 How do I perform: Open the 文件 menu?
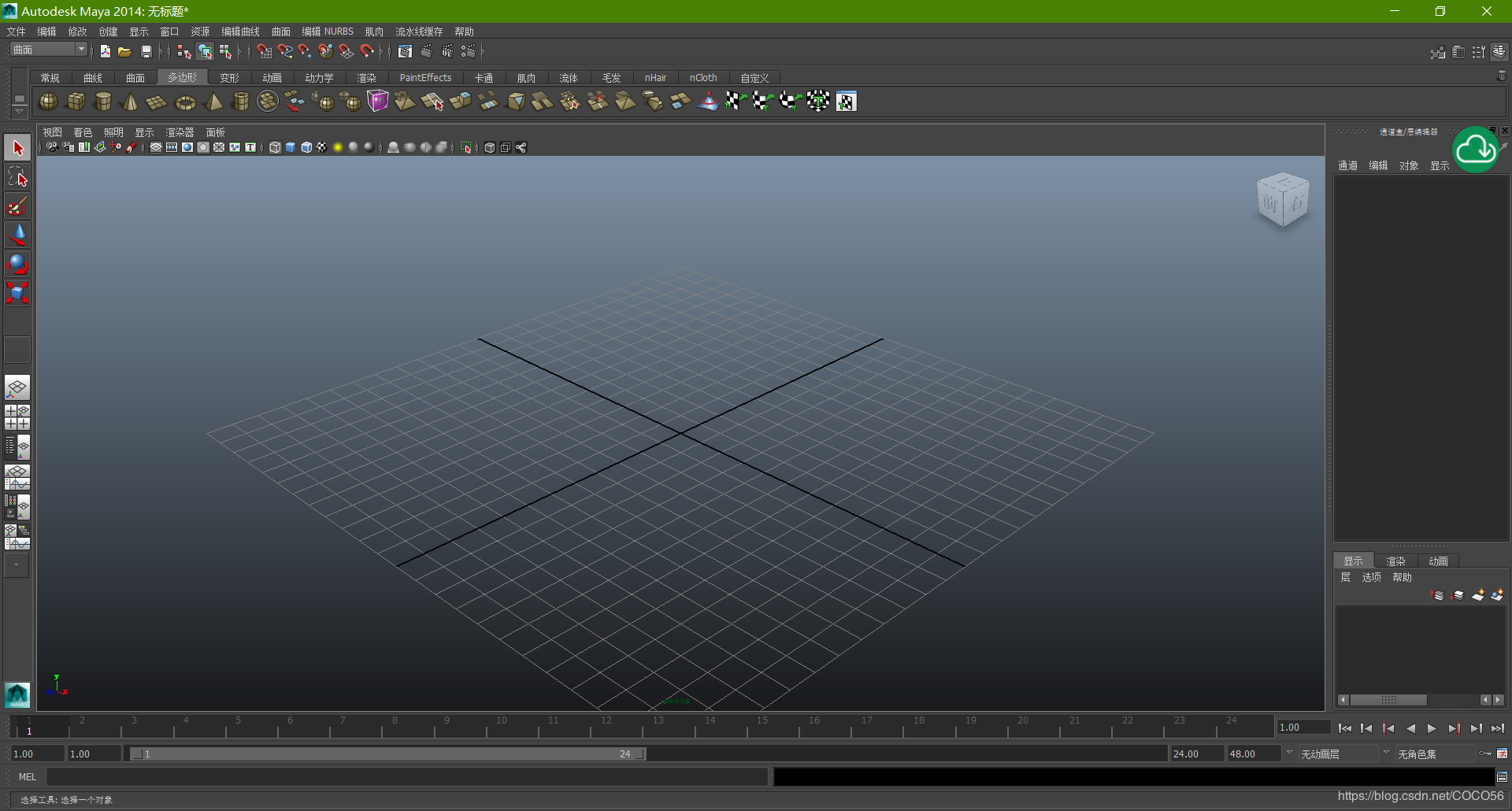[x=17, y=31]
